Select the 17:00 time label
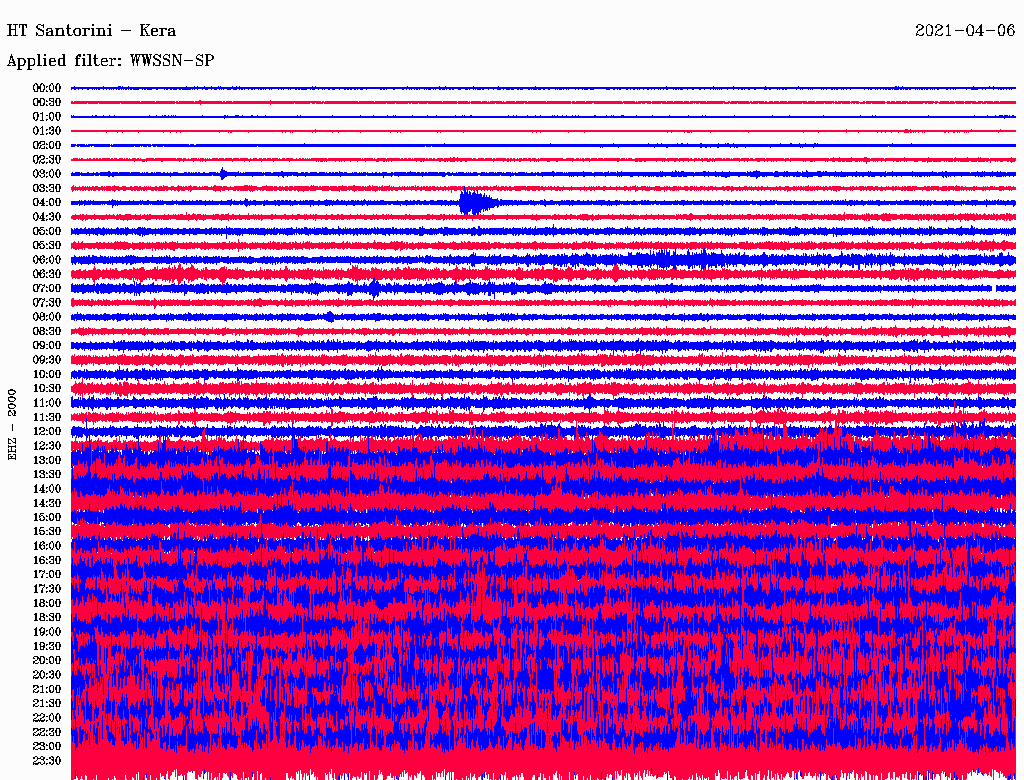This screenshot has width=1024, height=780. (x=47, y=575)
